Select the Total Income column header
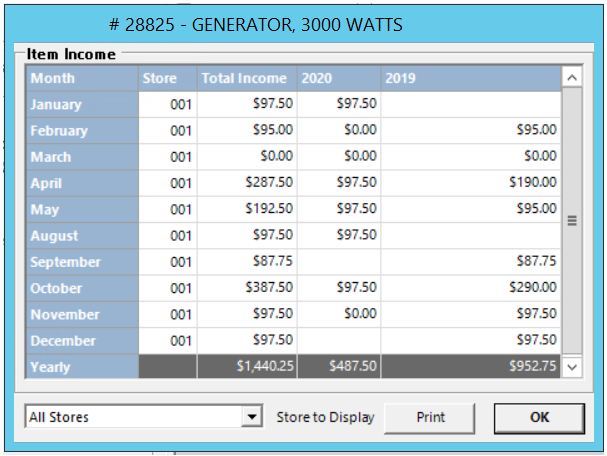The image size is (607, 456). pyautogui.click(x=247, y=78)
